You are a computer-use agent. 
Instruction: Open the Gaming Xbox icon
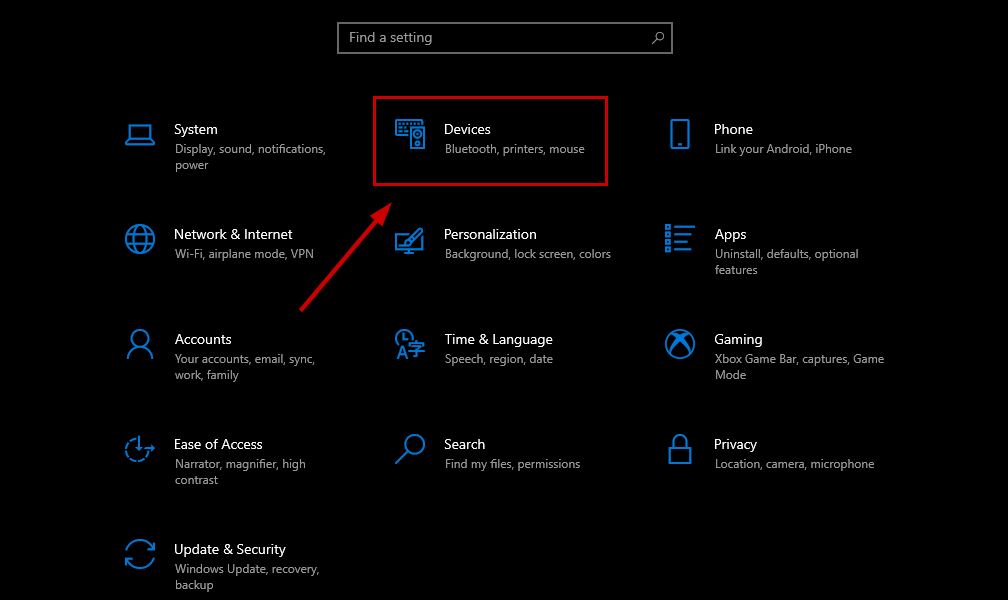[680, 344]
